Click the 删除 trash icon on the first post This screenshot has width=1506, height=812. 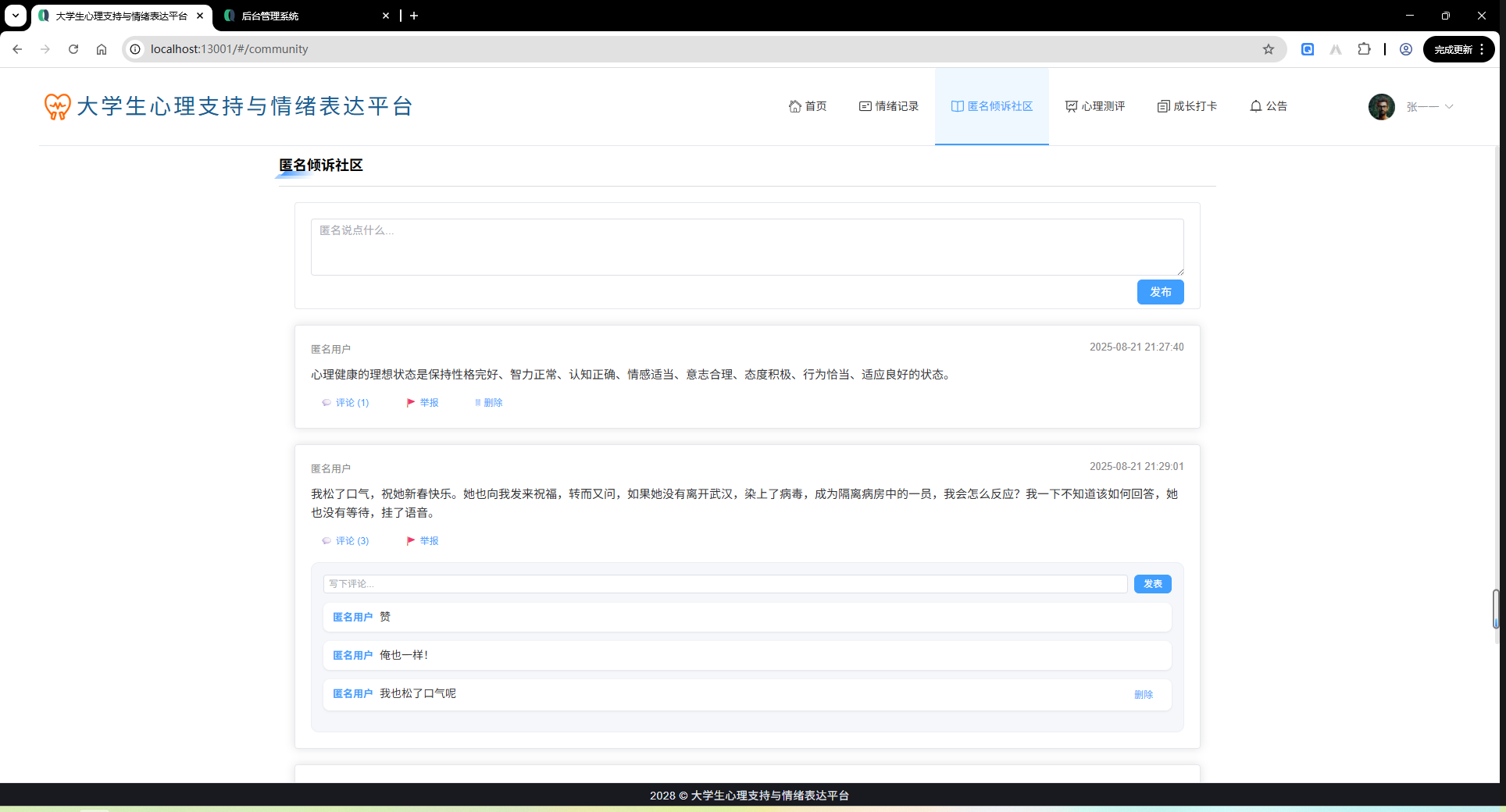[x=478, y=402]
